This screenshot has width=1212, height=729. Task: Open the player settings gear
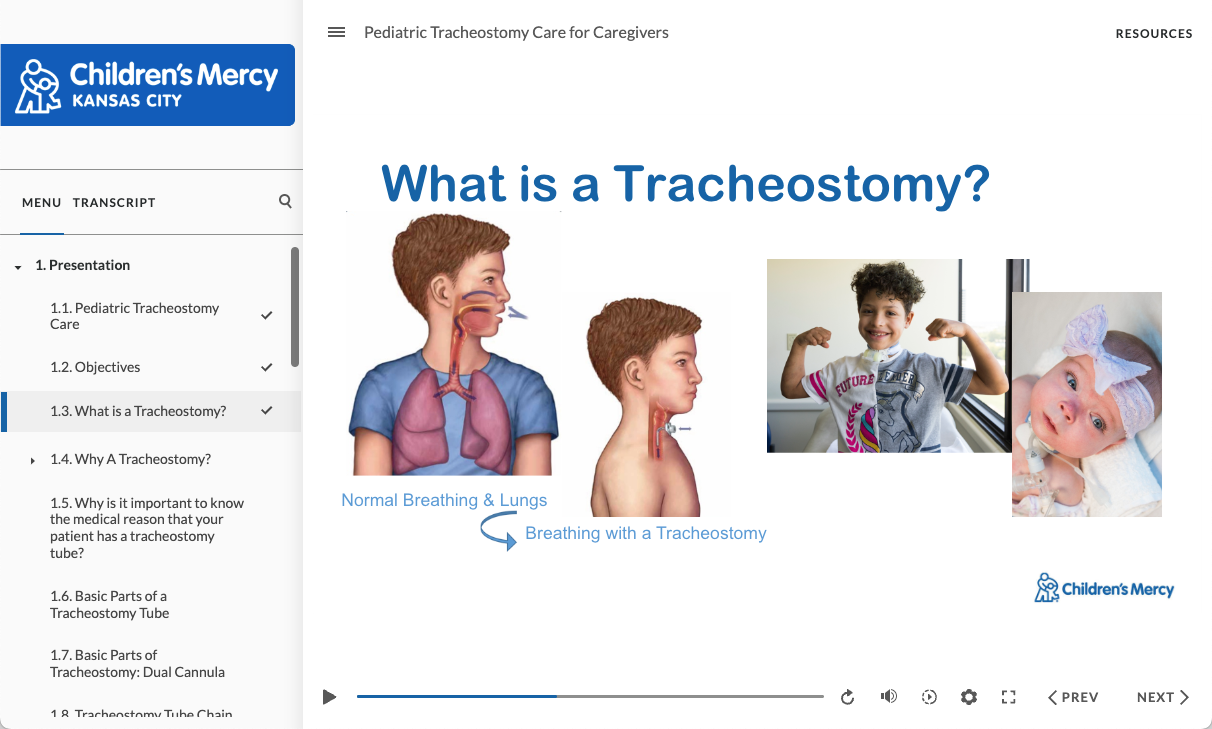coord(968,696)
